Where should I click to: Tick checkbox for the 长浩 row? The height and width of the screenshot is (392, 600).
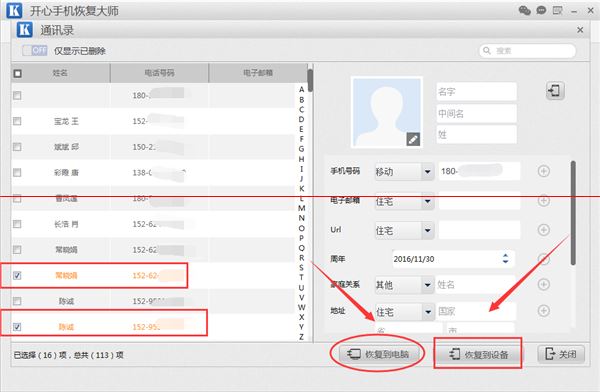click(x=17, y=224)
